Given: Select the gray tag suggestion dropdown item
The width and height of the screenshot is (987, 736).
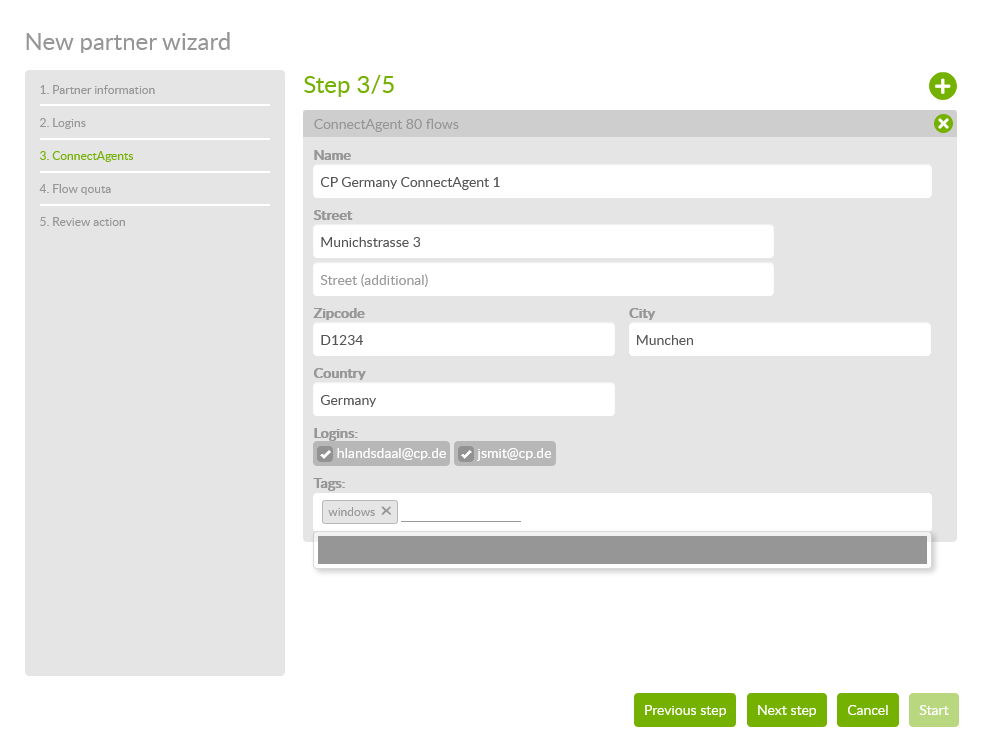Looking at the screenshot, I should (x=622, y=550).
